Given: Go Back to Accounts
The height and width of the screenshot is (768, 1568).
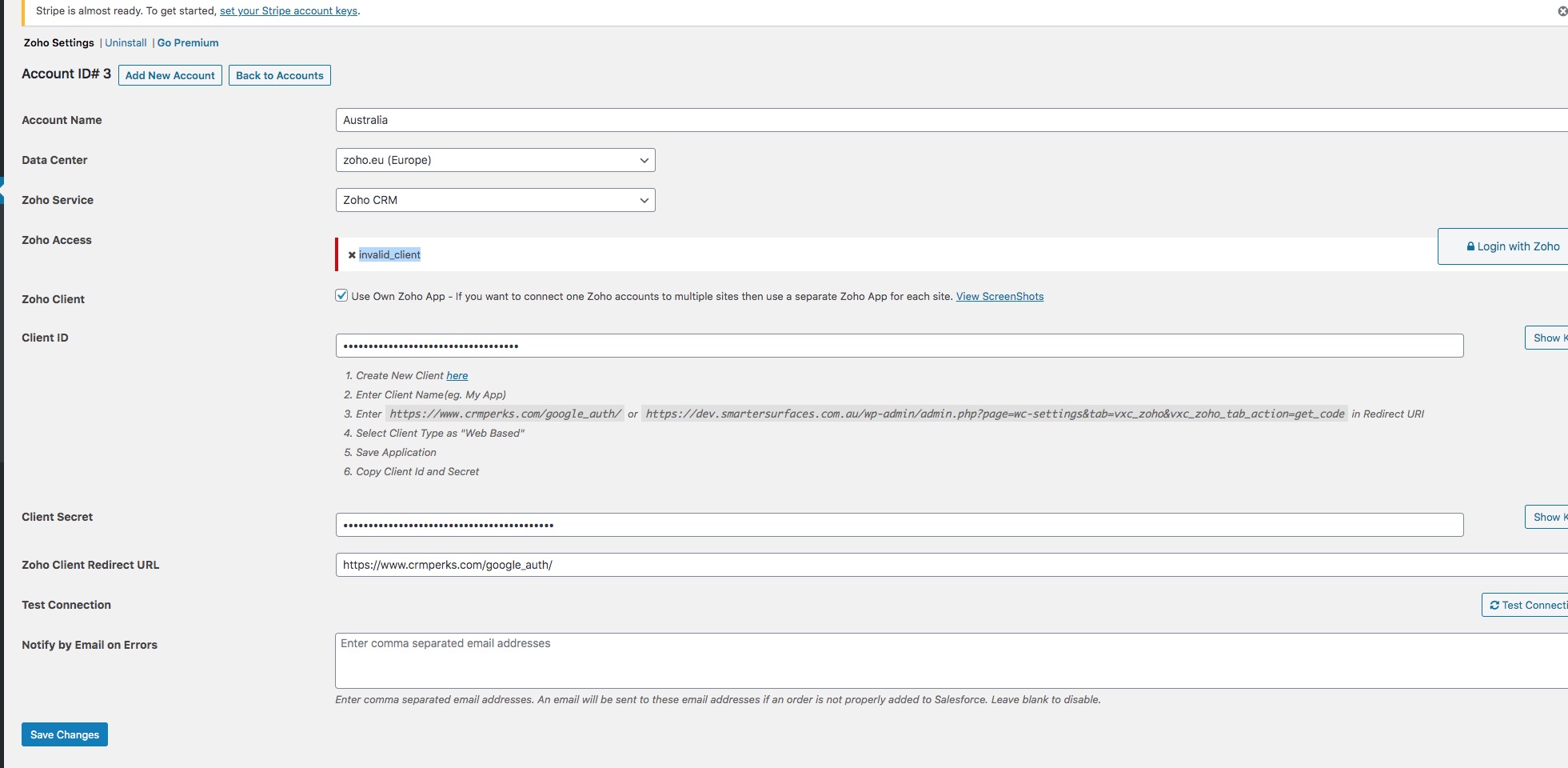Looking at the screenshot, I should 280,75.
